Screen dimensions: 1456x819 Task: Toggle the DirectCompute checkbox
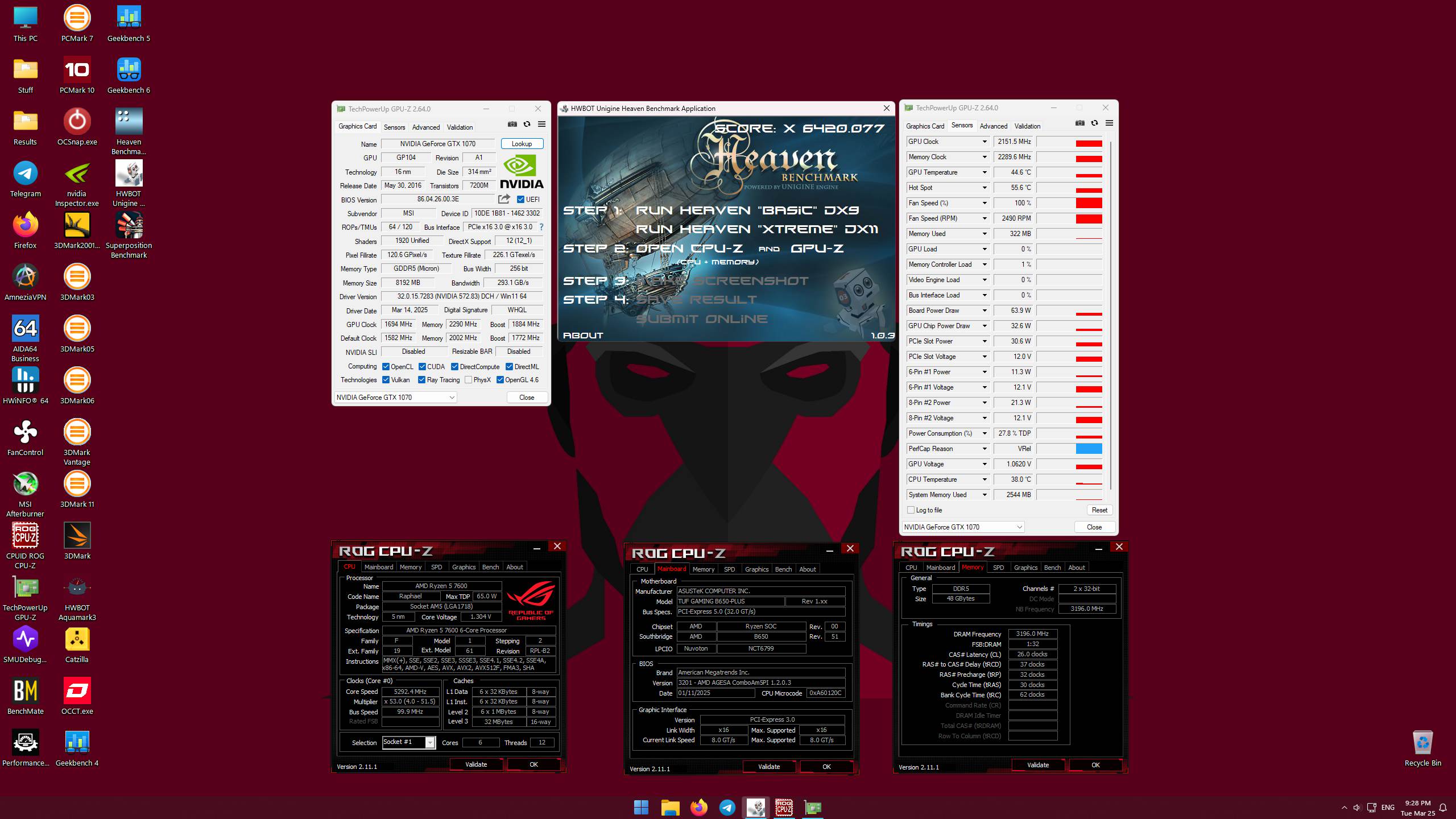pyautogui.click(x=454, y=367)
